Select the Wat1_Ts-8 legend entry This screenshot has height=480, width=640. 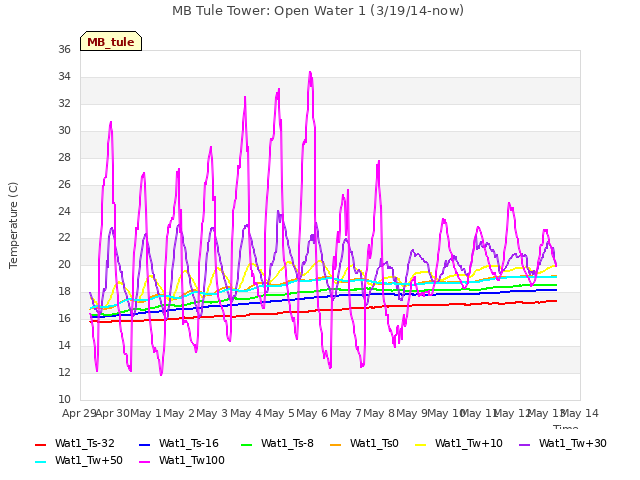278,444
